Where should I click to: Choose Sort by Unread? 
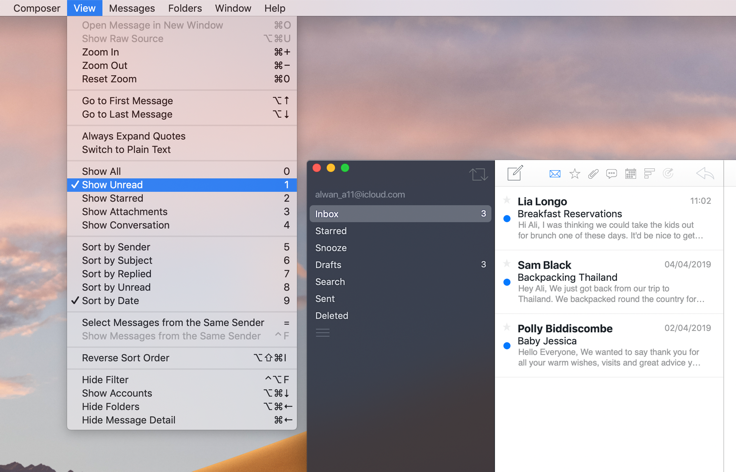point(182,287)
